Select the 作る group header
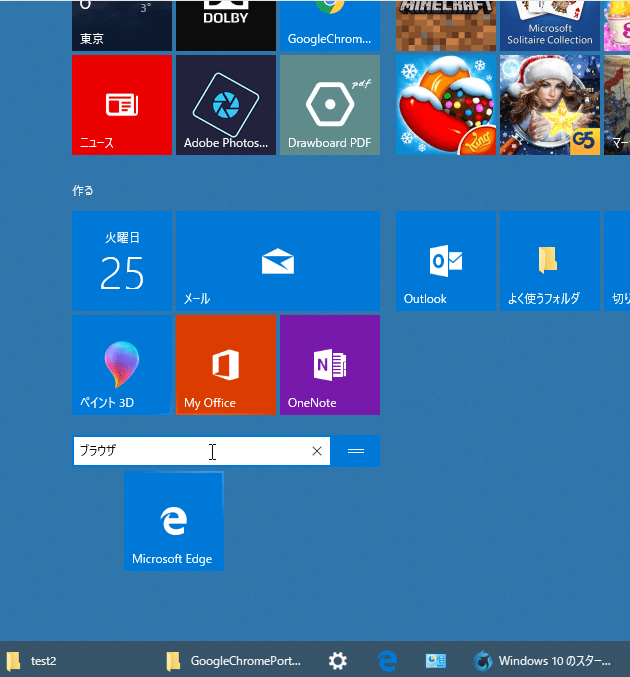 coord(82,190)
